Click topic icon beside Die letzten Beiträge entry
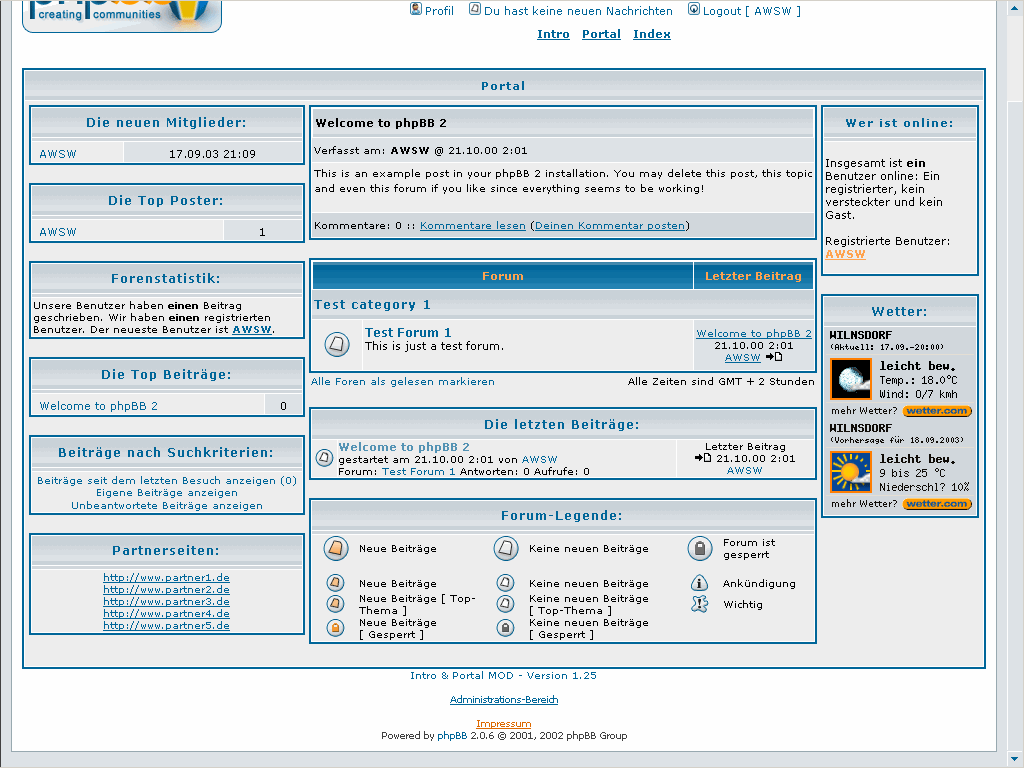1024x768 pixels. (x=324, y=458)
